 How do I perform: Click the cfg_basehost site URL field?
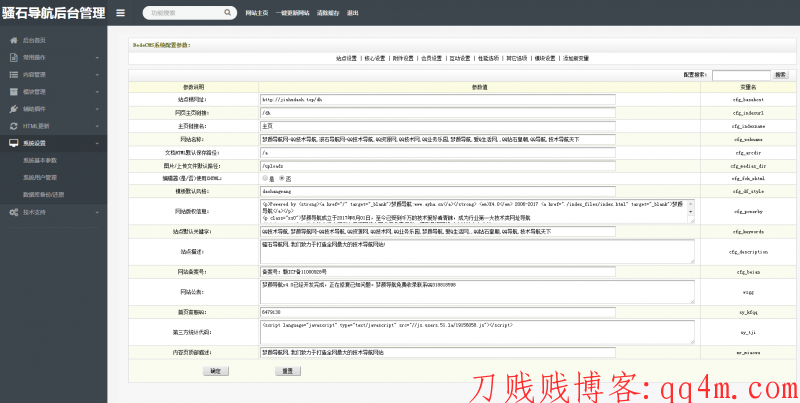(438, 99)
